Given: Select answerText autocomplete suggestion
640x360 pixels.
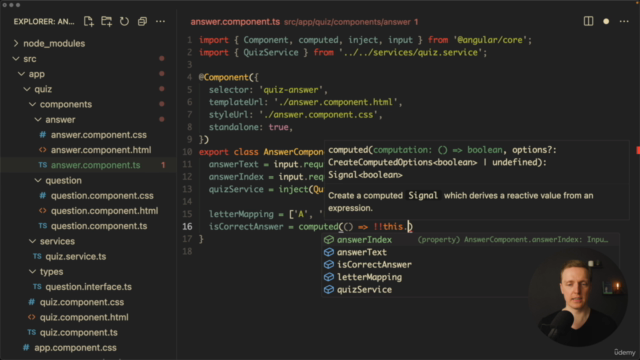Looking at the screenshot, I should click(470, 252).
